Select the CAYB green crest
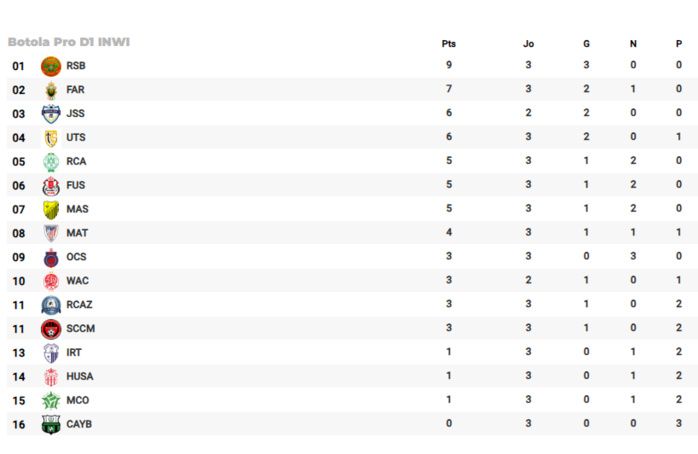 (51, 425)
